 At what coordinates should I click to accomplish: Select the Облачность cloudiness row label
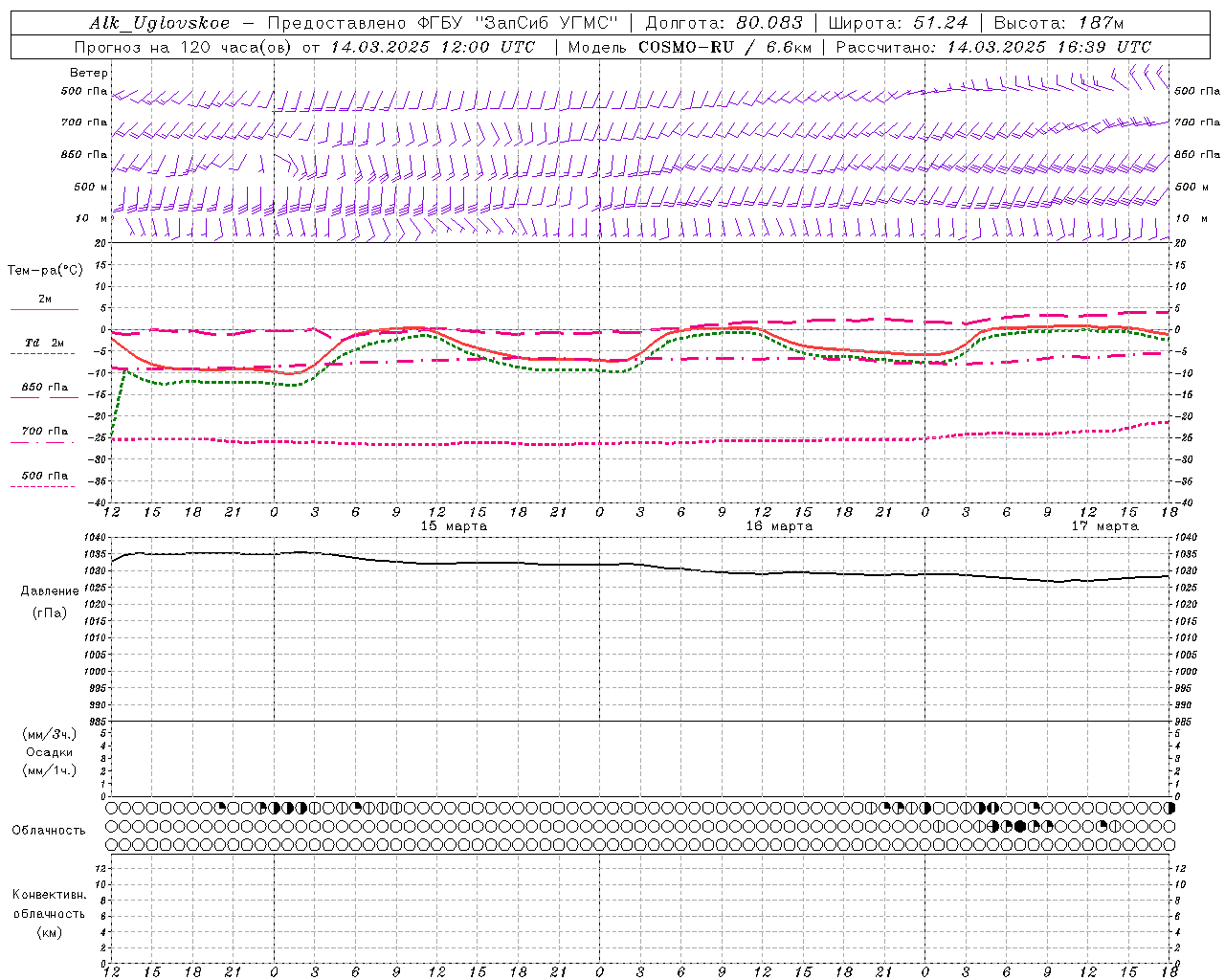[49, 831]
